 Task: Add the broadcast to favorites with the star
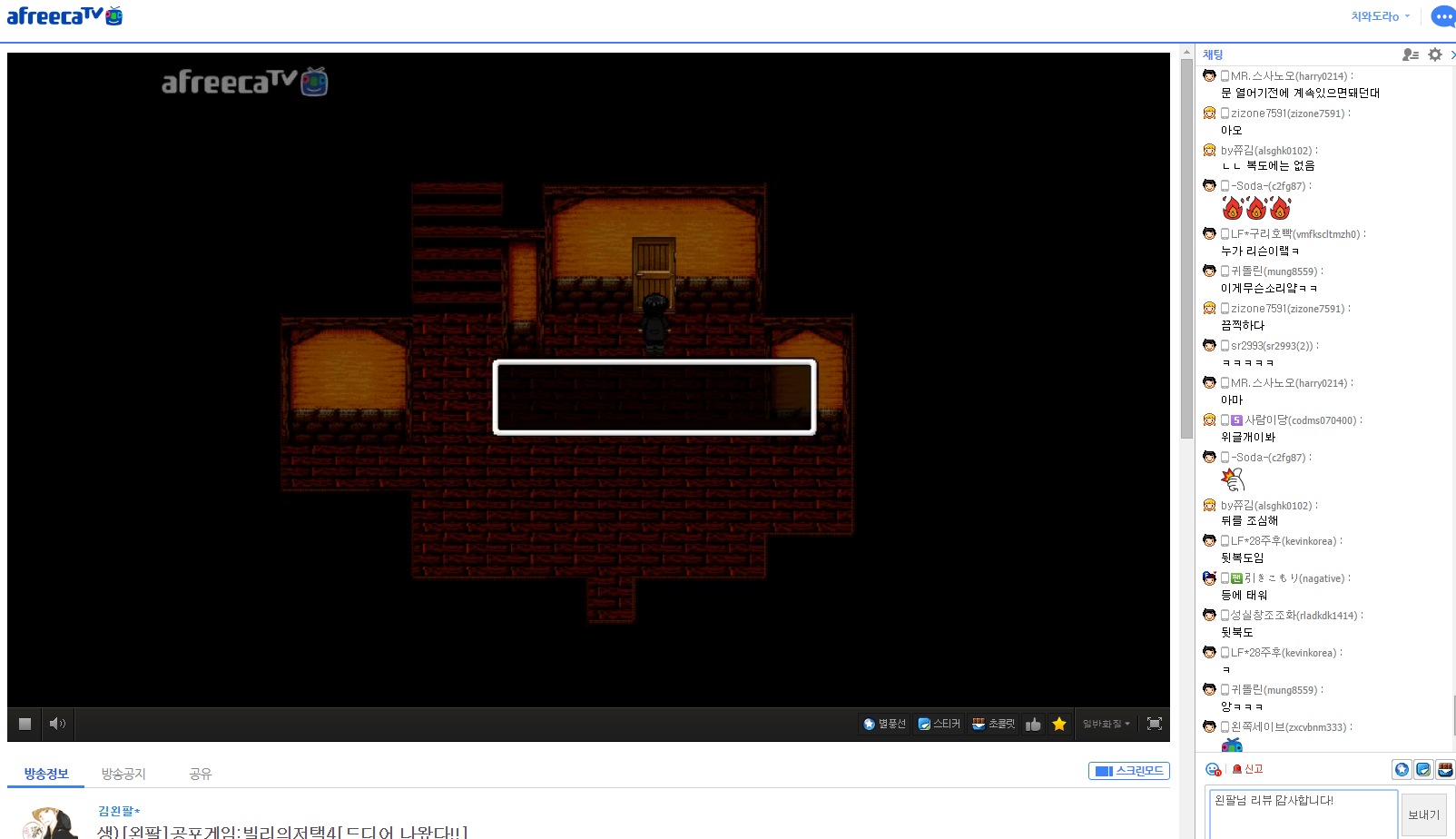point(1059,724)
